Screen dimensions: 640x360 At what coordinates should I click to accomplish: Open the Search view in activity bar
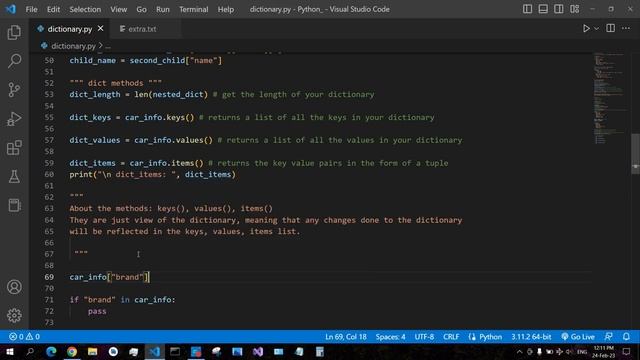(x=14, y=61)
